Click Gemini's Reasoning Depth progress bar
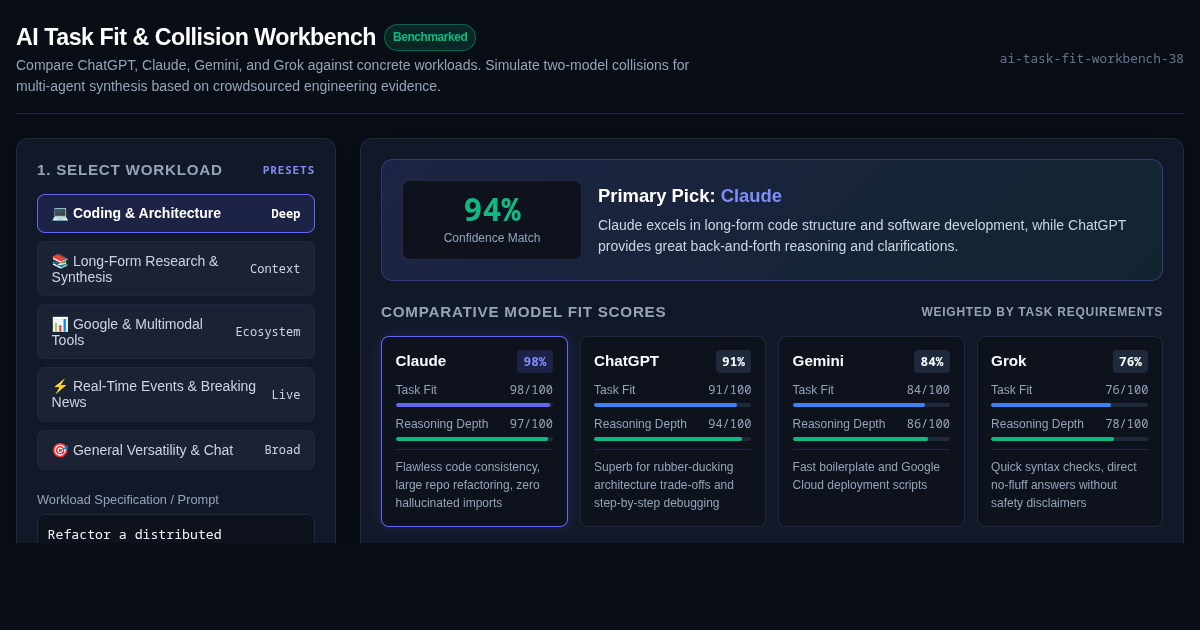This screenshot has width=1200, height=630. (871, 439)
